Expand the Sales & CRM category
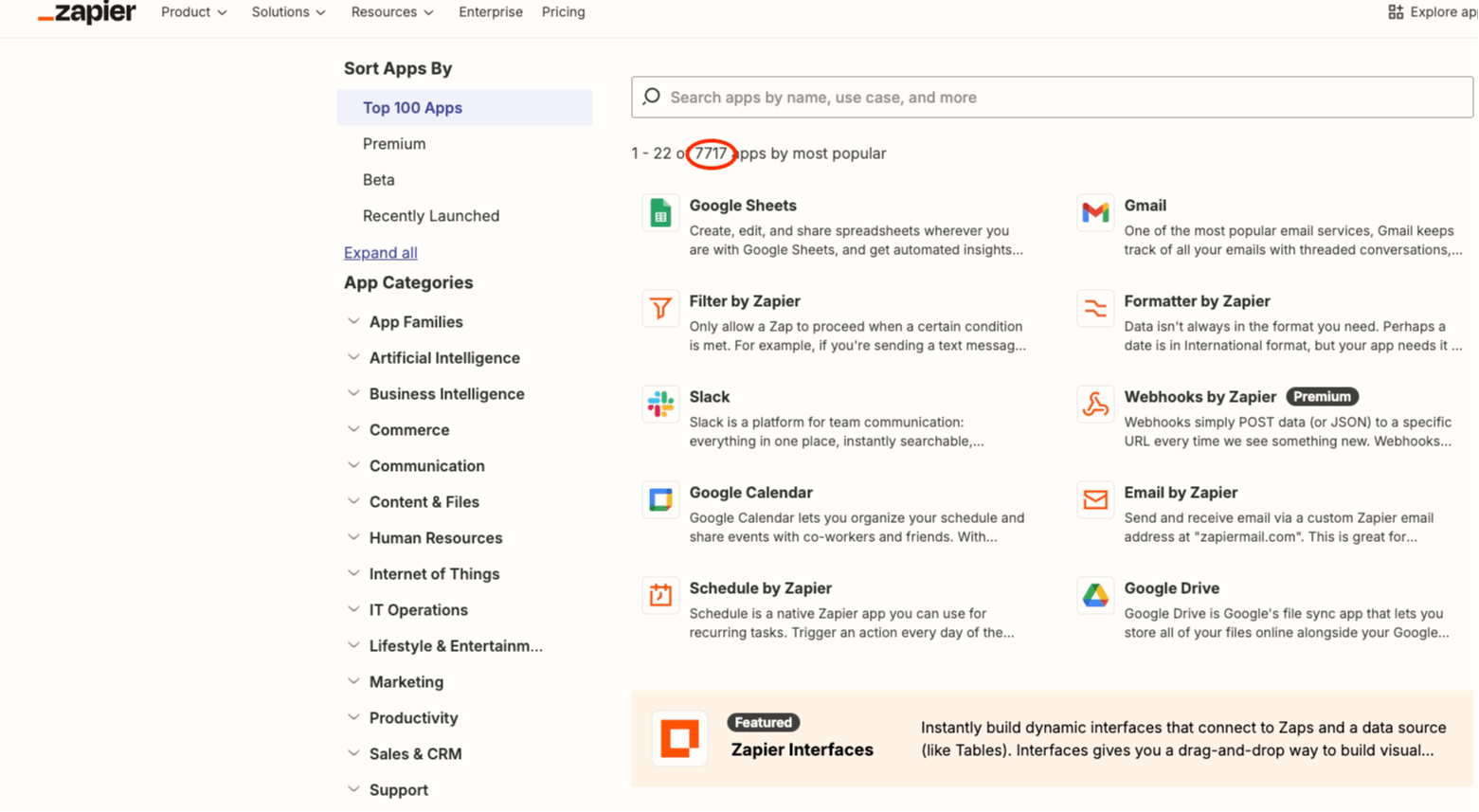This screenshot has height=812, width=1479. pos(404,754)
